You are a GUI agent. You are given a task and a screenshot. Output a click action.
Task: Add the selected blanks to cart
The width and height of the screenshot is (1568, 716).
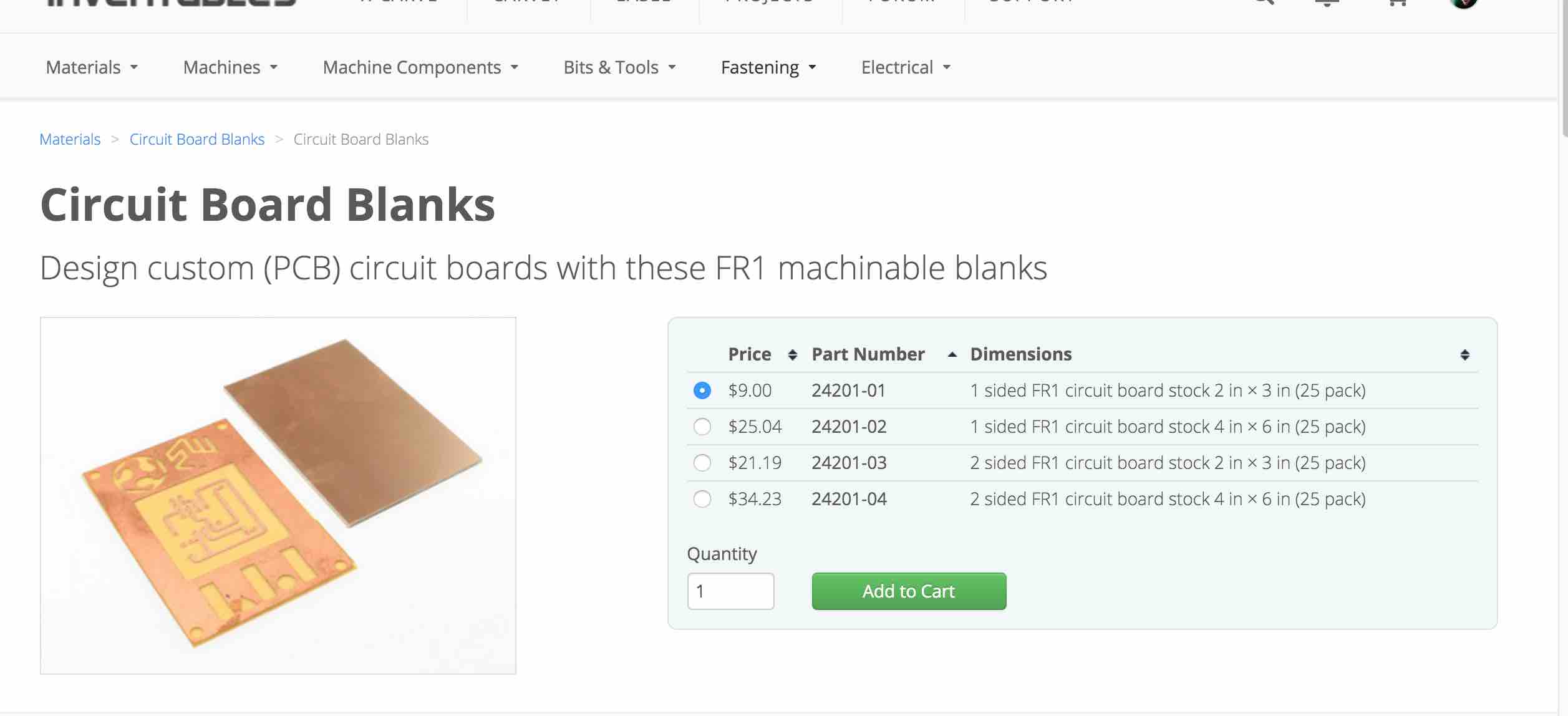click(909, 591)
